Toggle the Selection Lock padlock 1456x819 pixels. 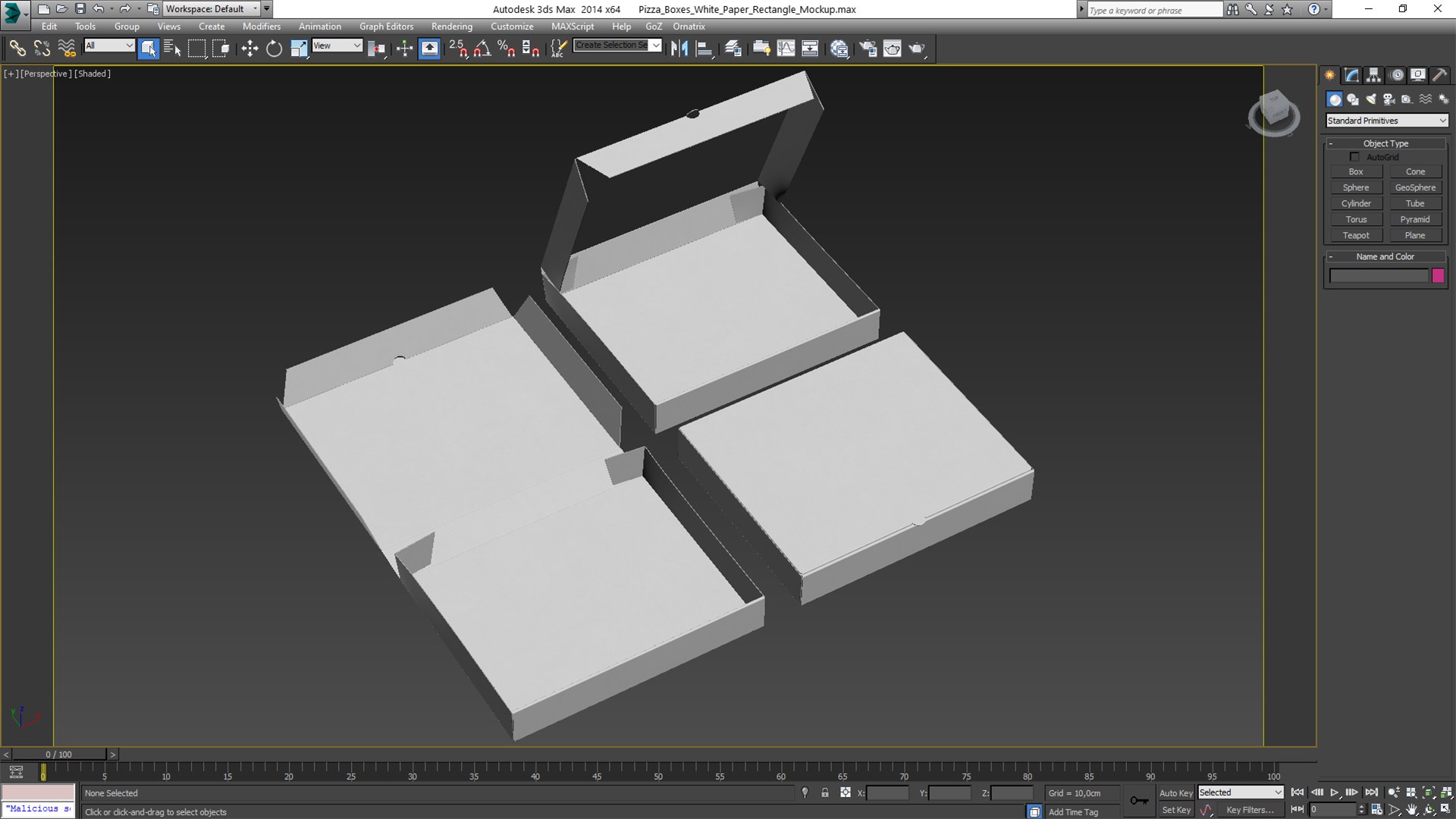(x=825, y=792)
